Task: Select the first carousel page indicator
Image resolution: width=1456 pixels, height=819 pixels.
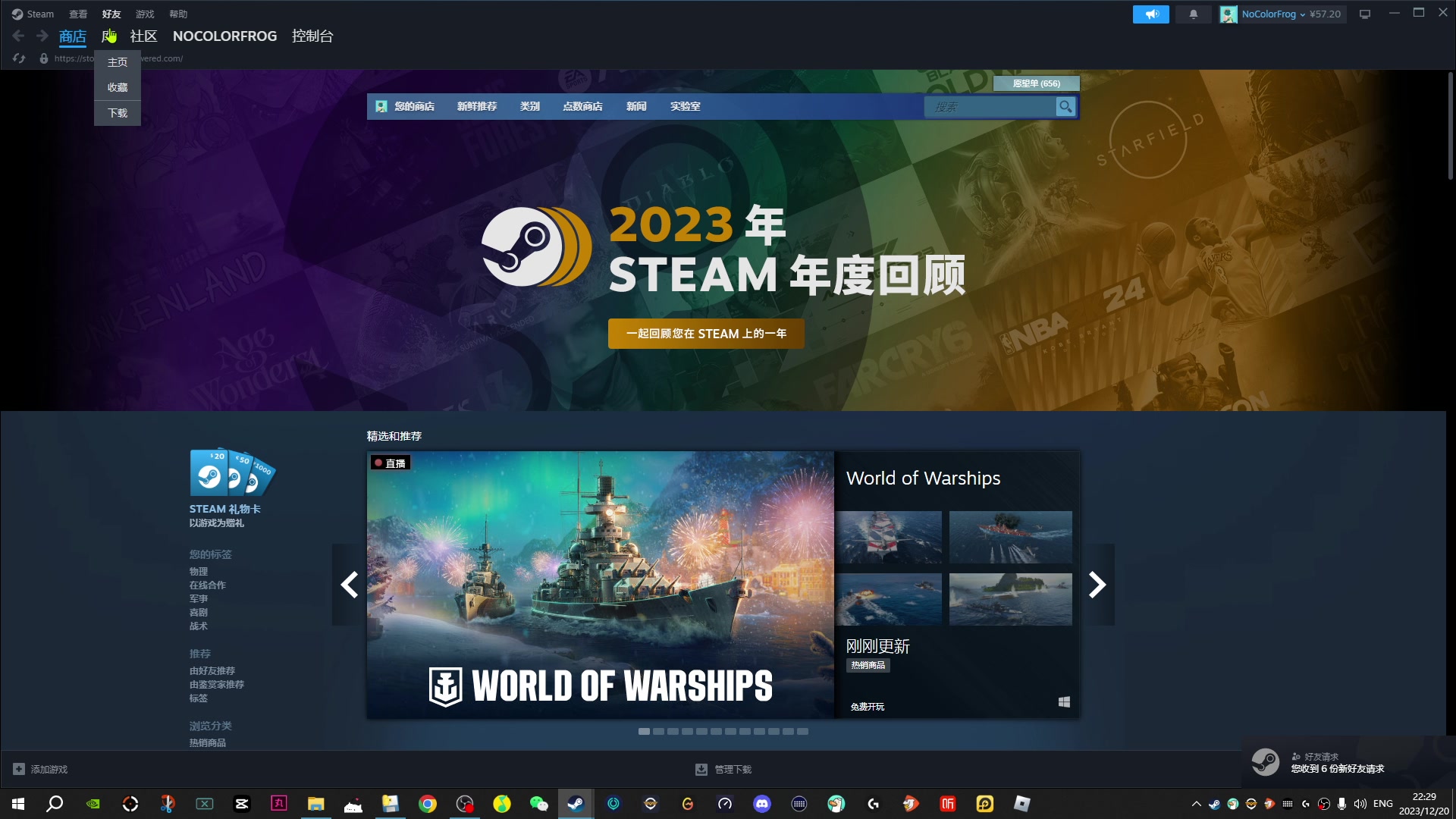Action: (x=644, y=731)
